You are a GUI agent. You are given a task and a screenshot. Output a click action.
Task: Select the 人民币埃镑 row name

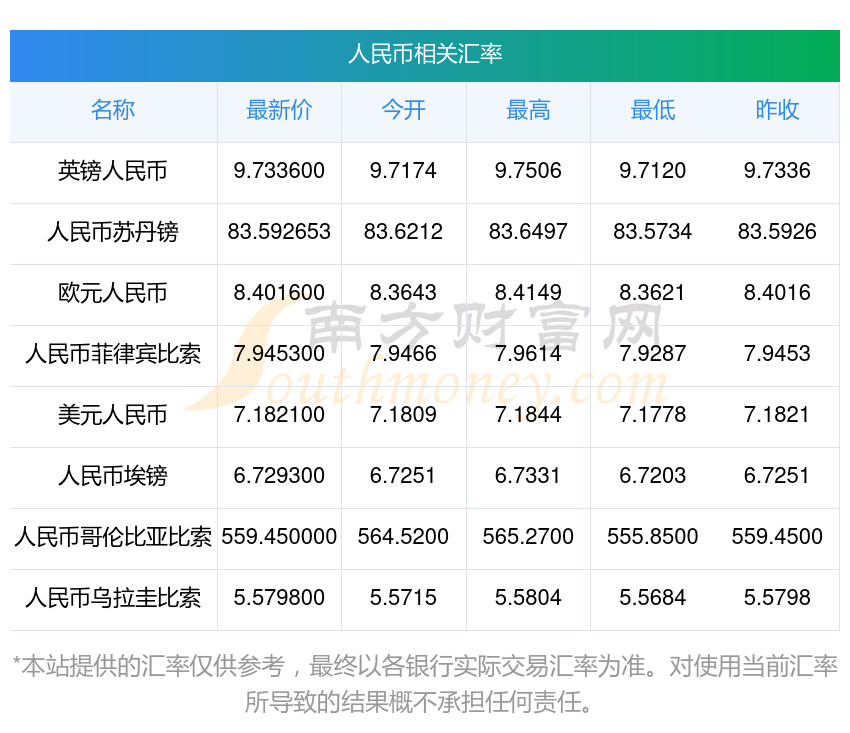tap(113, 476)
